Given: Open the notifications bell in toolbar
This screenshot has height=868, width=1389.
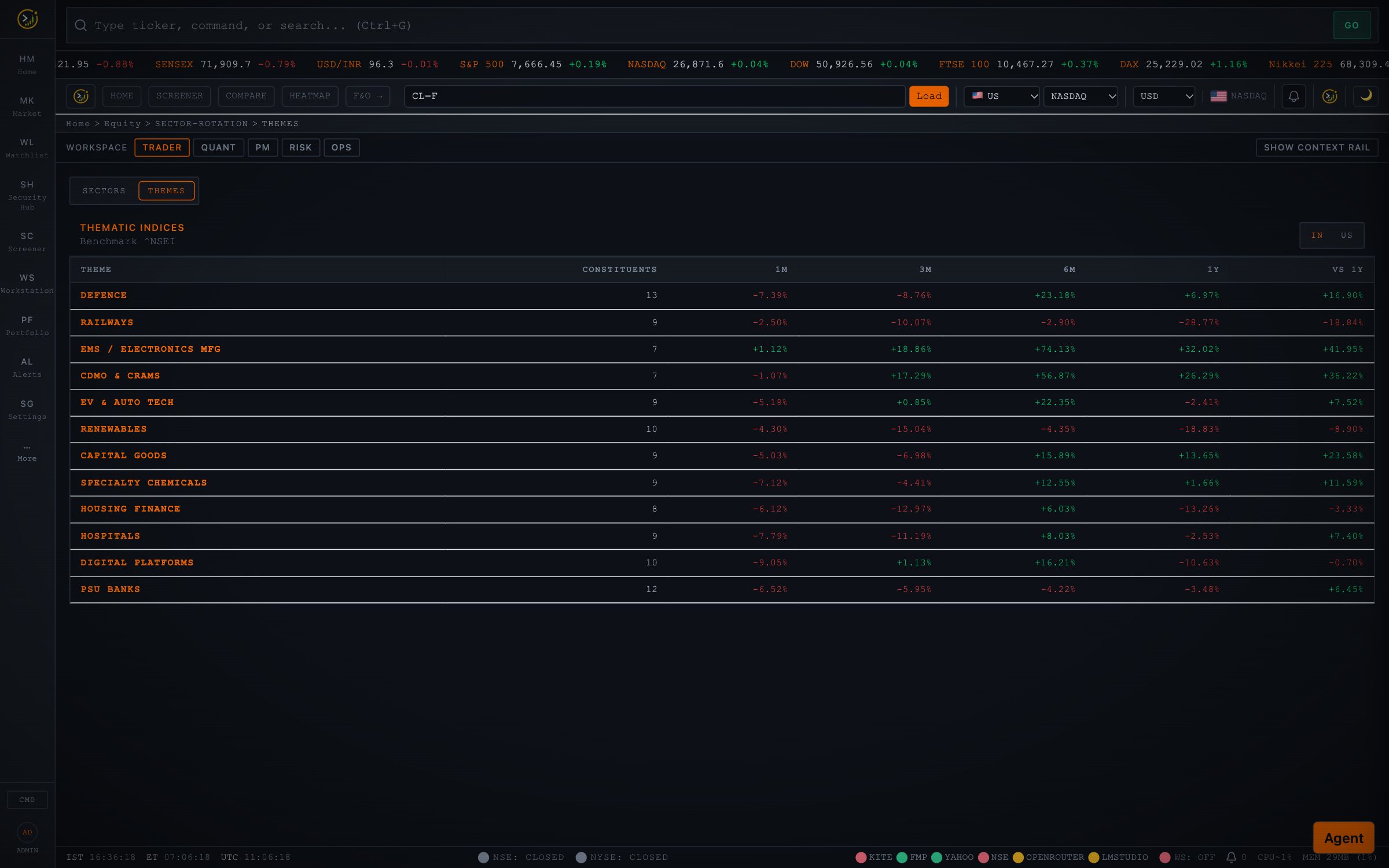Looking at the screenshot, I should [x=1294, y=96].
